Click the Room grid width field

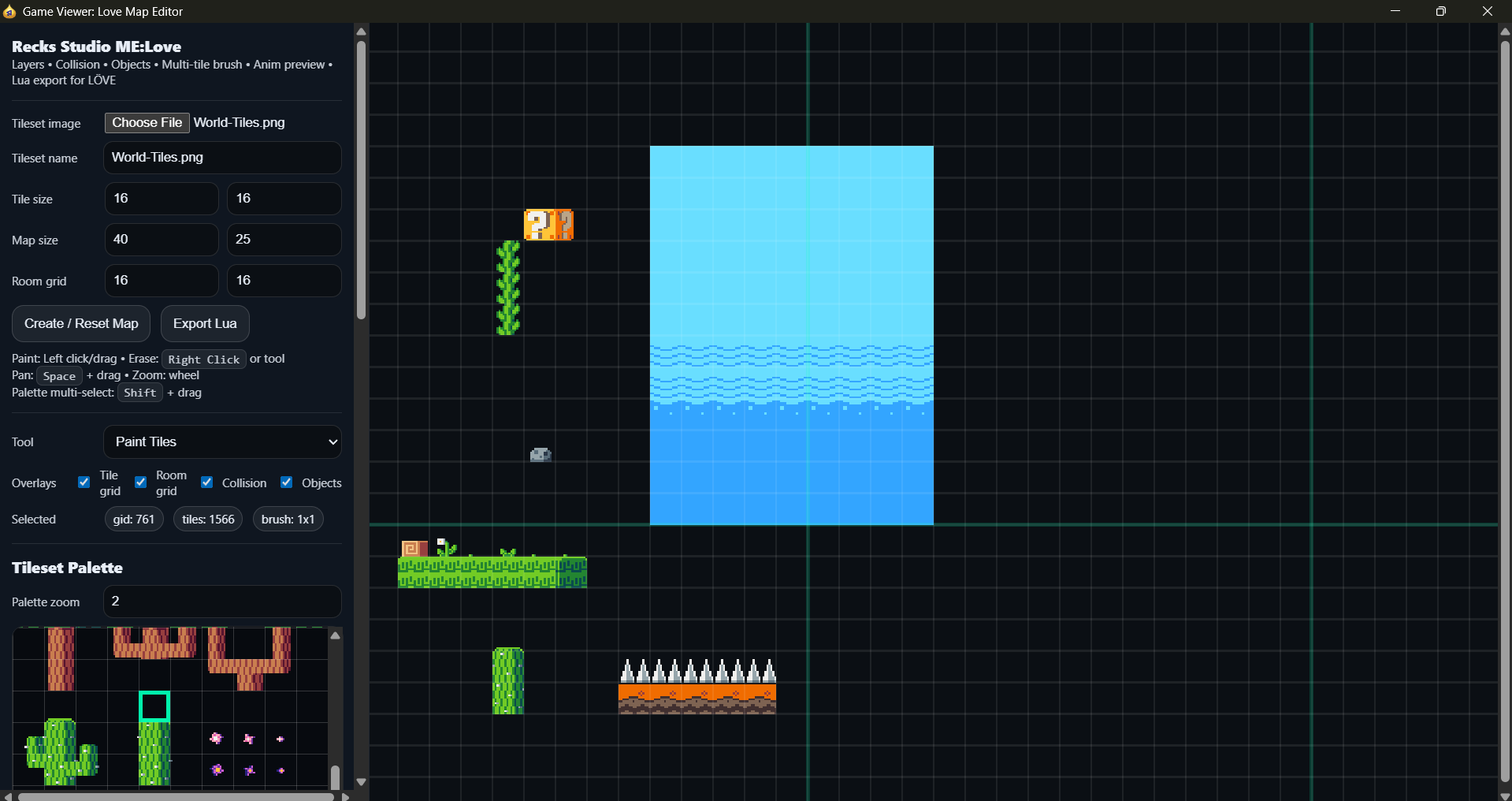(162, 281)
